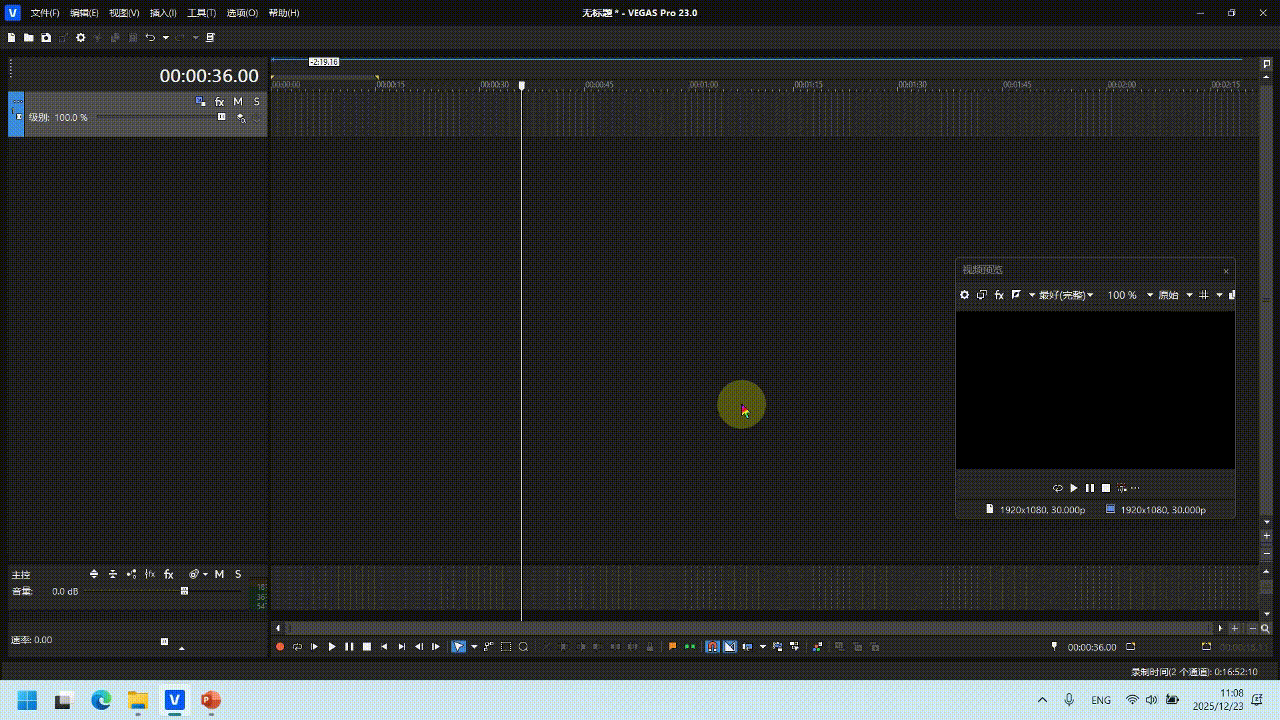The width and height of the screenshot is (1280, 720).
Task: Open the Zoom Edit tool
Action: (522, 646)
